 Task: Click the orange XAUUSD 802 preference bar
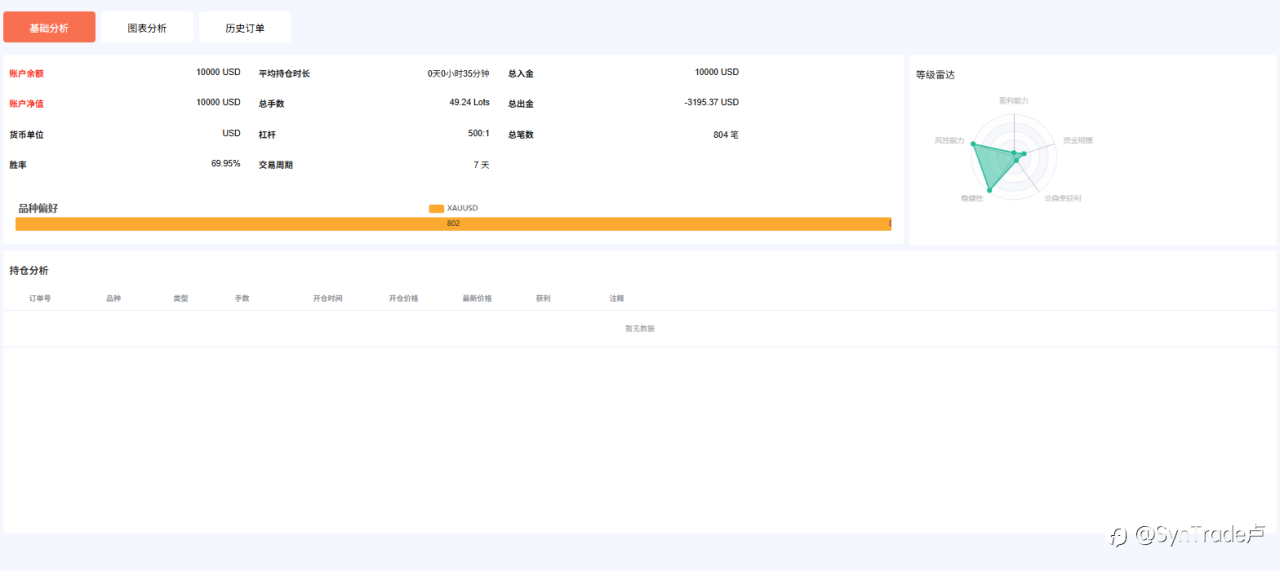click(453, 224)
